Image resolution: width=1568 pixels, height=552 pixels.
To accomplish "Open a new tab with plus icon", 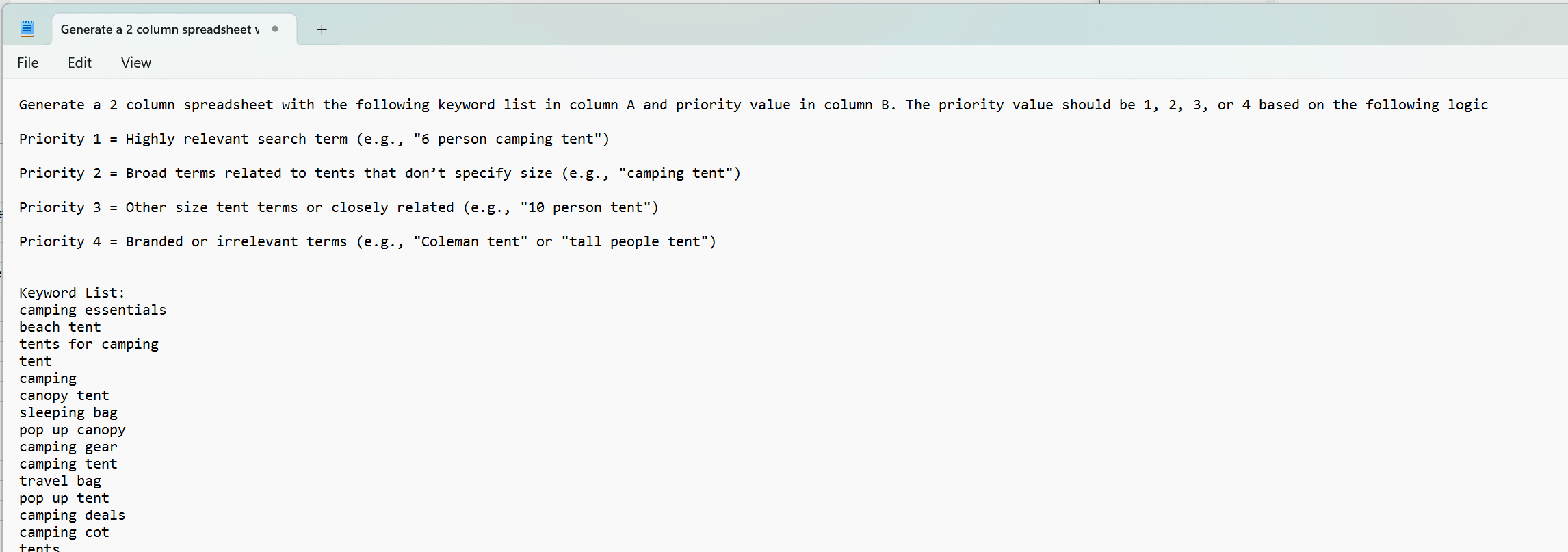I will [322, 29].
